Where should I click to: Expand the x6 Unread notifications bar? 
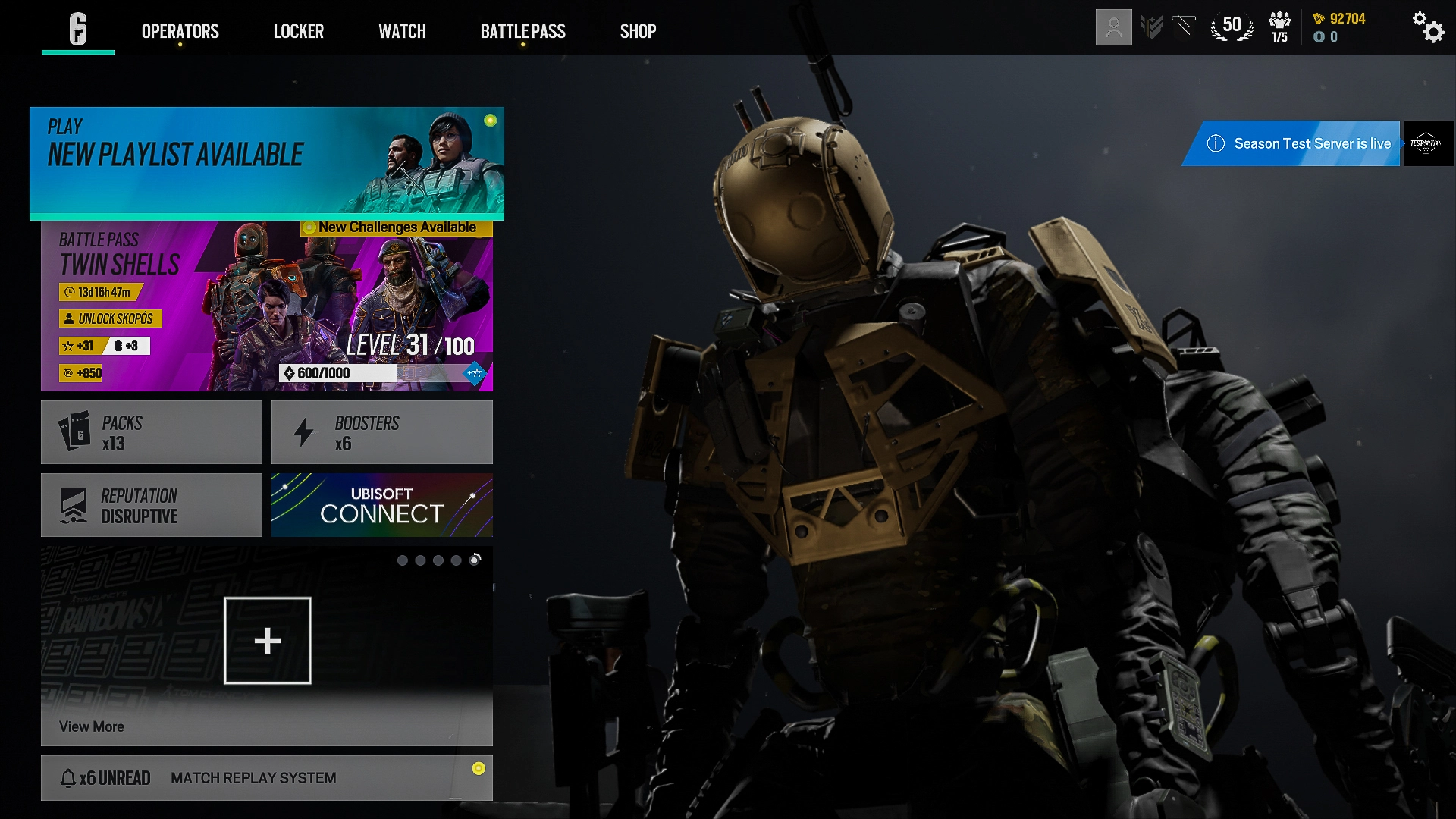point(266,778)
